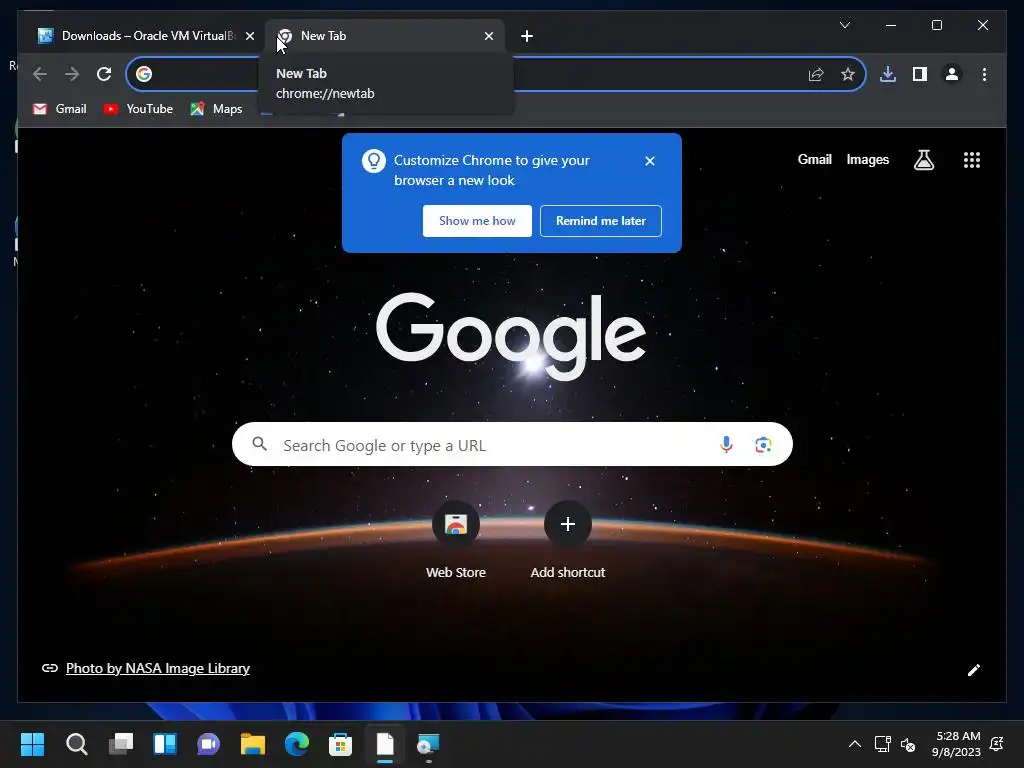Bookmark this tab with the star icon
The height and width of the screenshot is (768, 1024).
click(848, 74)
